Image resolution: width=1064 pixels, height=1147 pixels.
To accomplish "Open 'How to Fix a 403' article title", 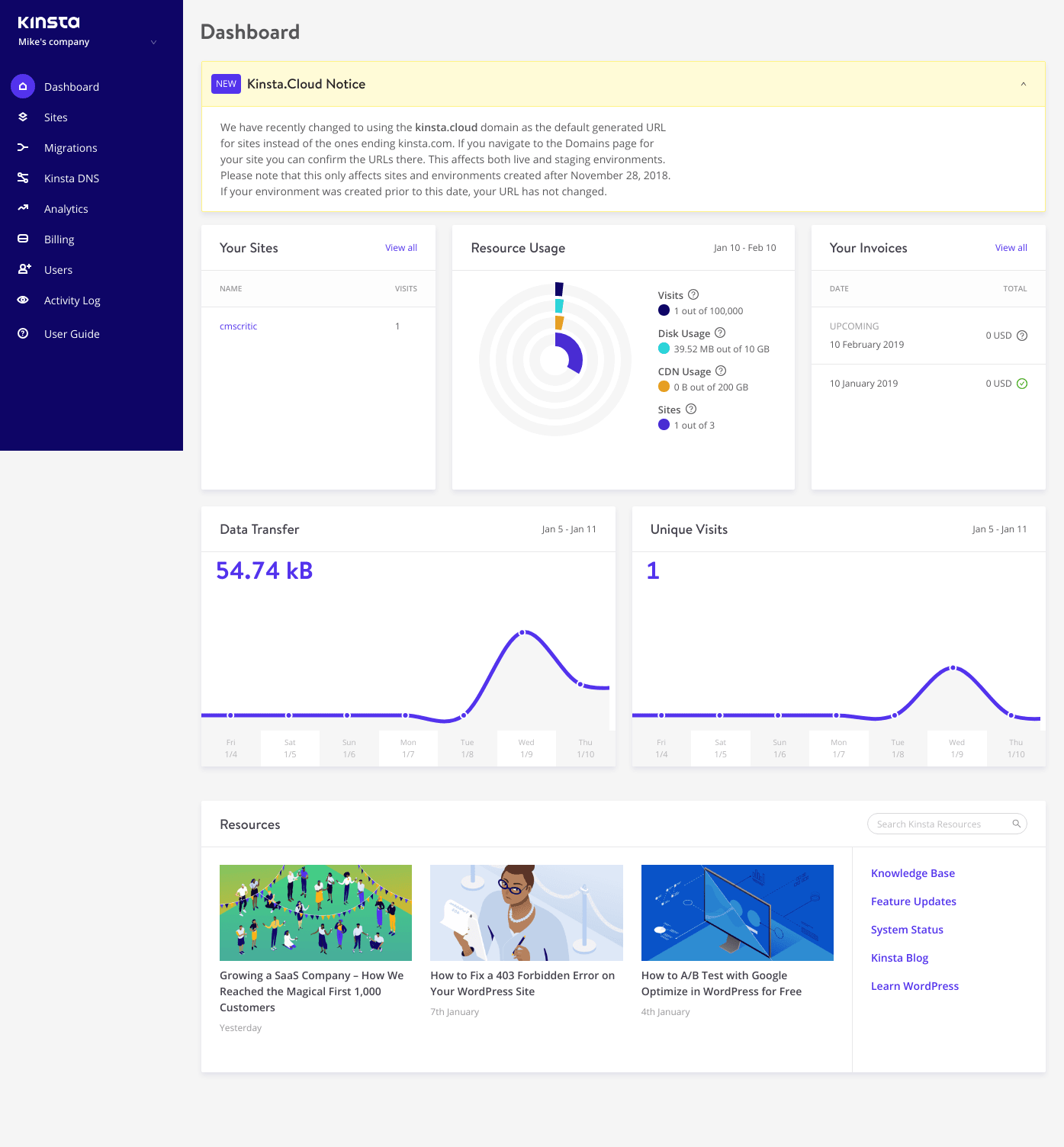I will 522,983.
